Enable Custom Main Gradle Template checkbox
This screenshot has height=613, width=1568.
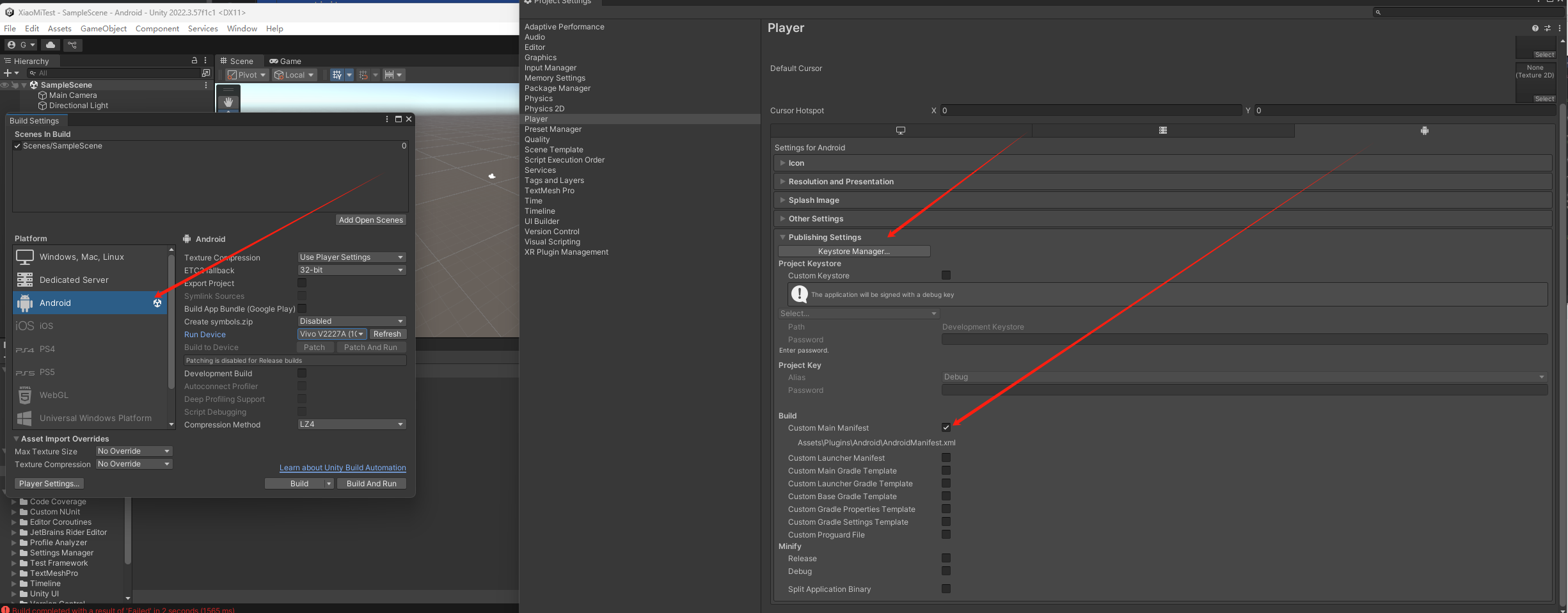tap(946, 470)
